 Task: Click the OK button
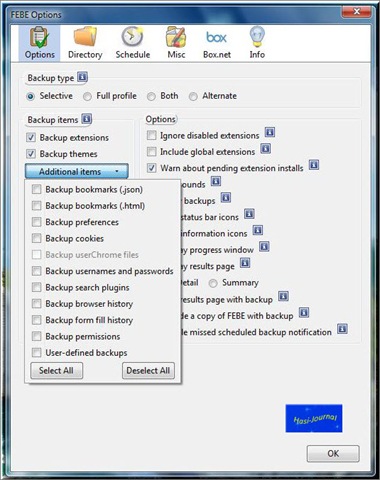(333, 453)
